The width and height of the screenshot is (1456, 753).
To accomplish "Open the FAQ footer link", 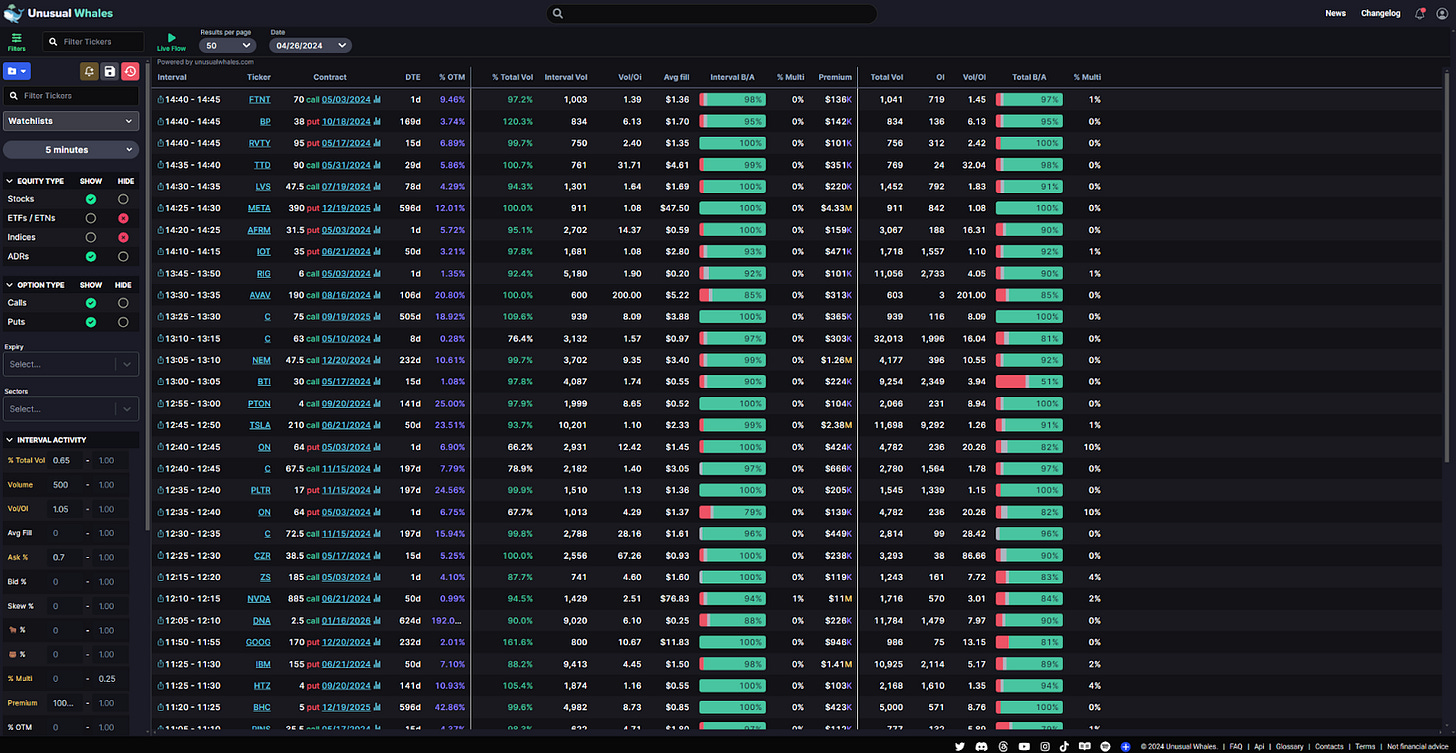I will (1236, 746).
